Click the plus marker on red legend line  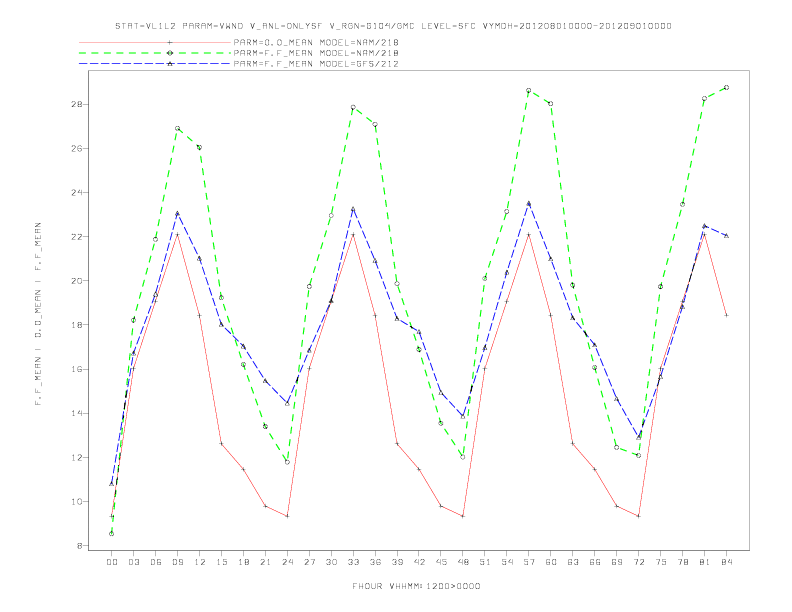coord(170,42)
